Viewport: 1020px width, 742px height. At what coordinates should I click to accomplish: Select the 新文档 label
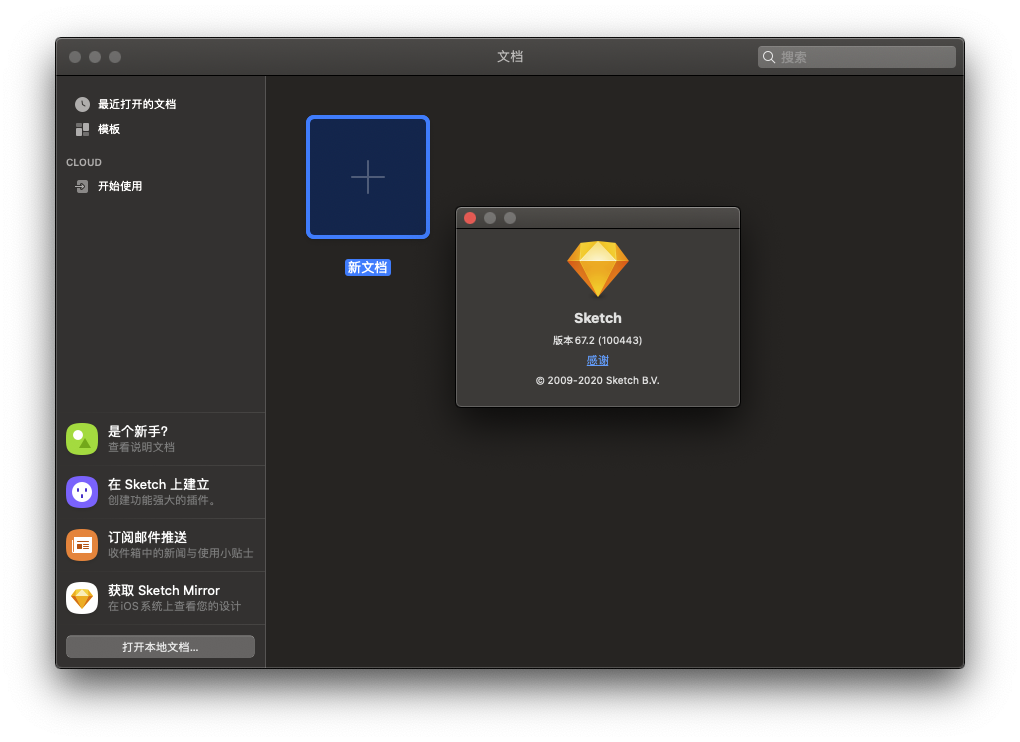pyautogui.click(x=368, y=267)
